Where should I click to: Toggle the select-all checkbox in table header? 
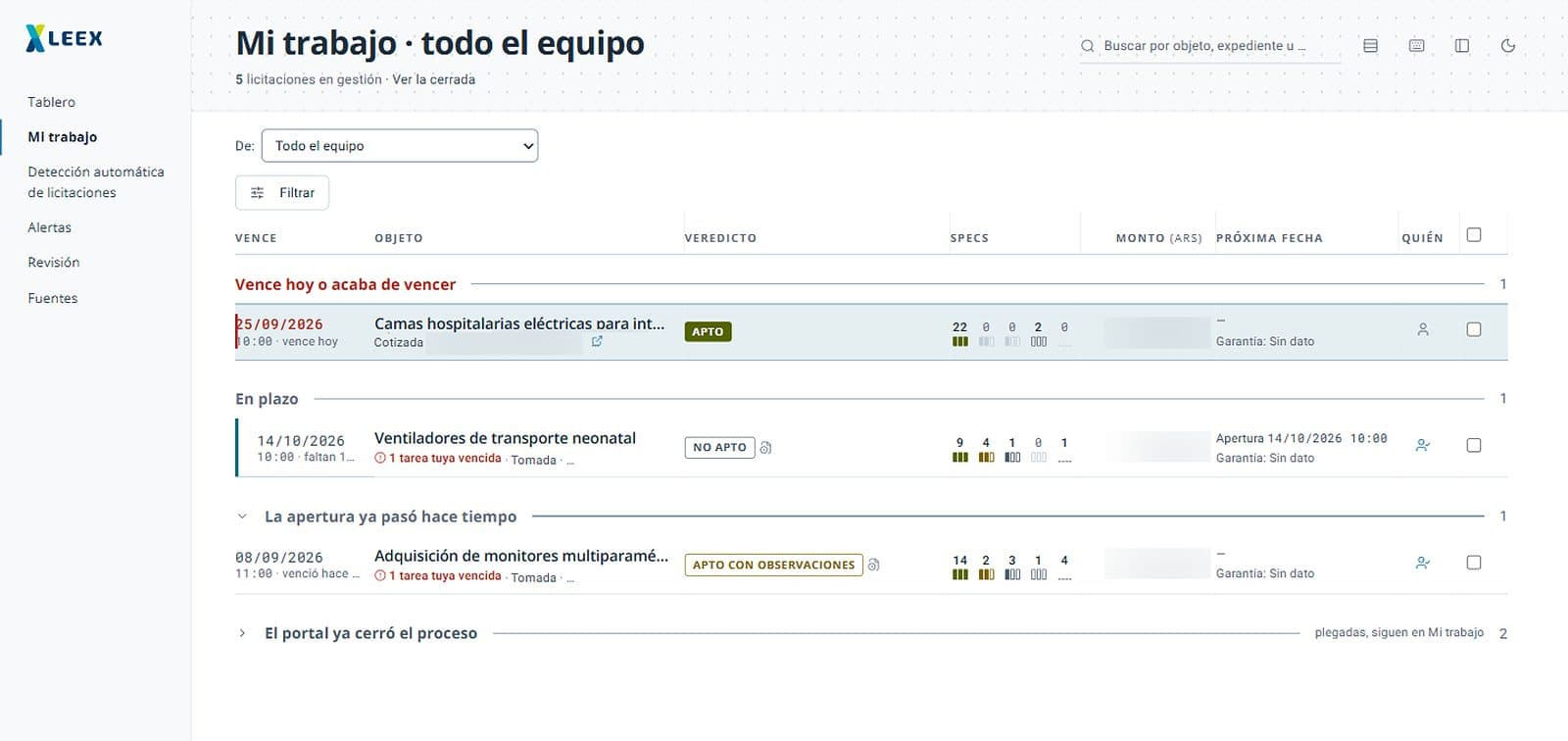coord(1474,235)
